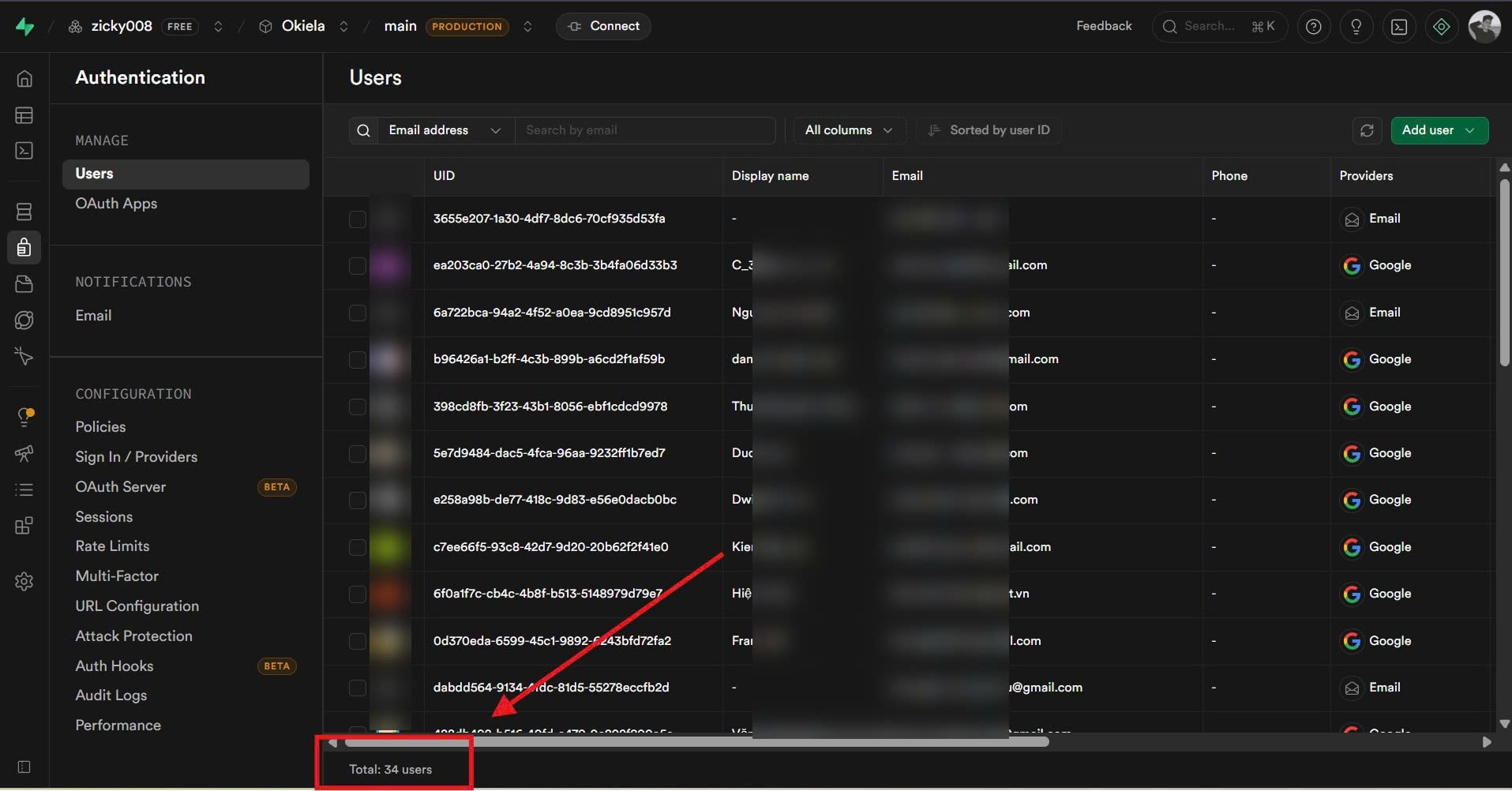This screenshot has height=791, width=1512.
Task: Expand the All columns dropdown
Action: point(849,130)
